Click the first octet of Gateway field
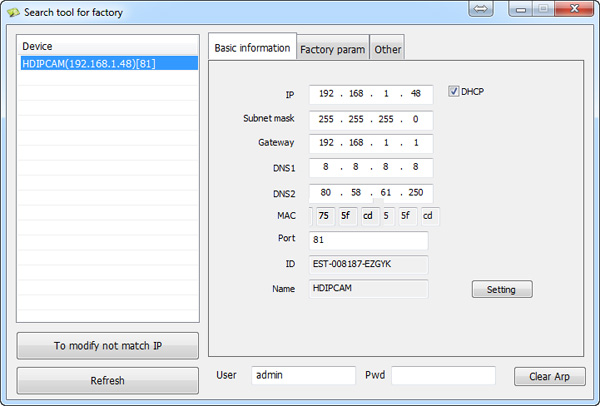Viewport: 600px width, 406px height. (326, 143)
